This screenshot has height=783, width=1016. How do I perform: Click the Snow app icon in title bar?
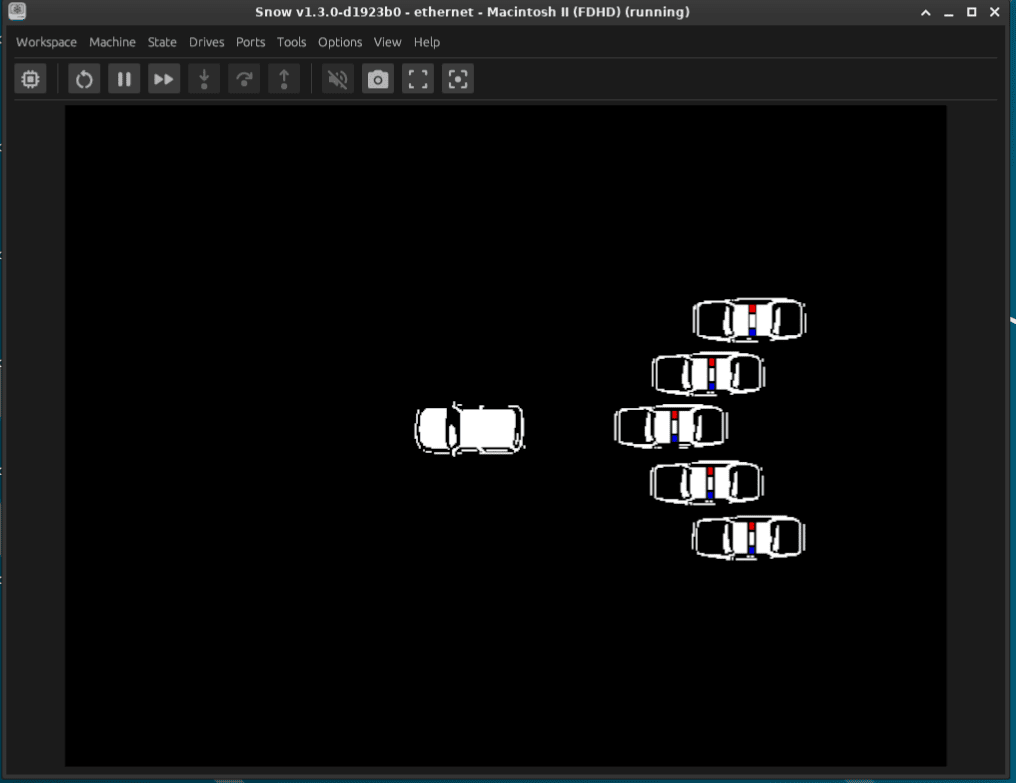pos(17,11)
